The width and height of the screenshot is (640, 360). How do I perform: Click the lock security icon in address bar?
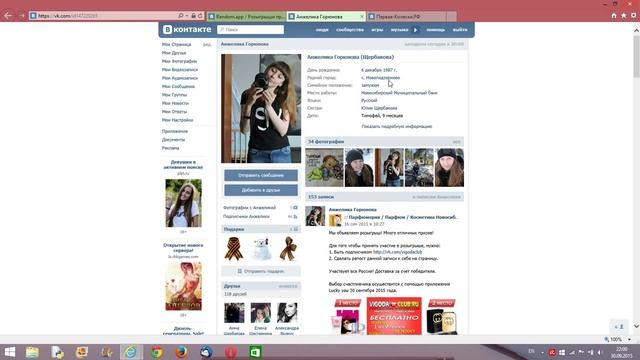[193, 16]
